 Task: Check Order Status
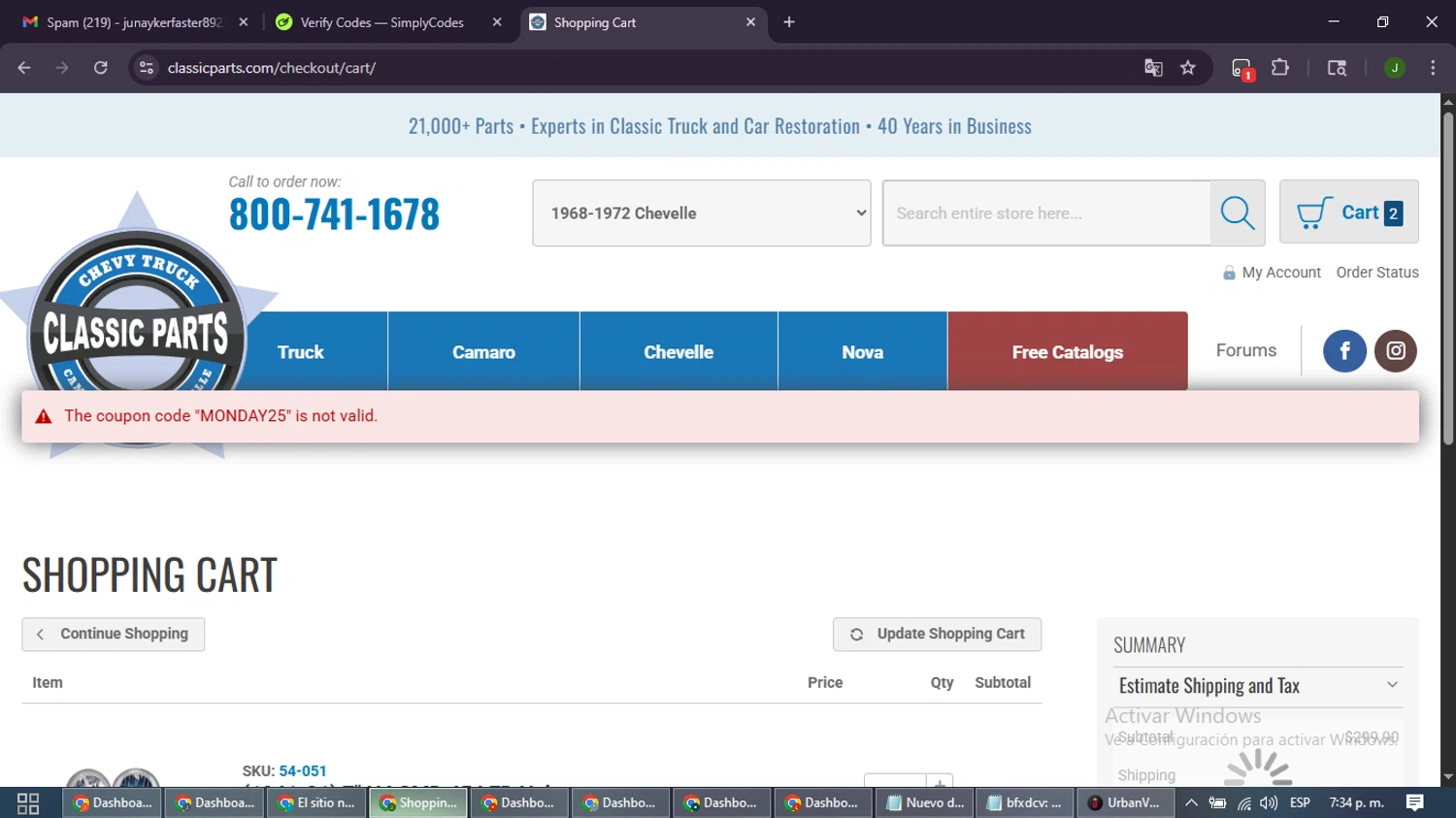(x=1377, y=273)
